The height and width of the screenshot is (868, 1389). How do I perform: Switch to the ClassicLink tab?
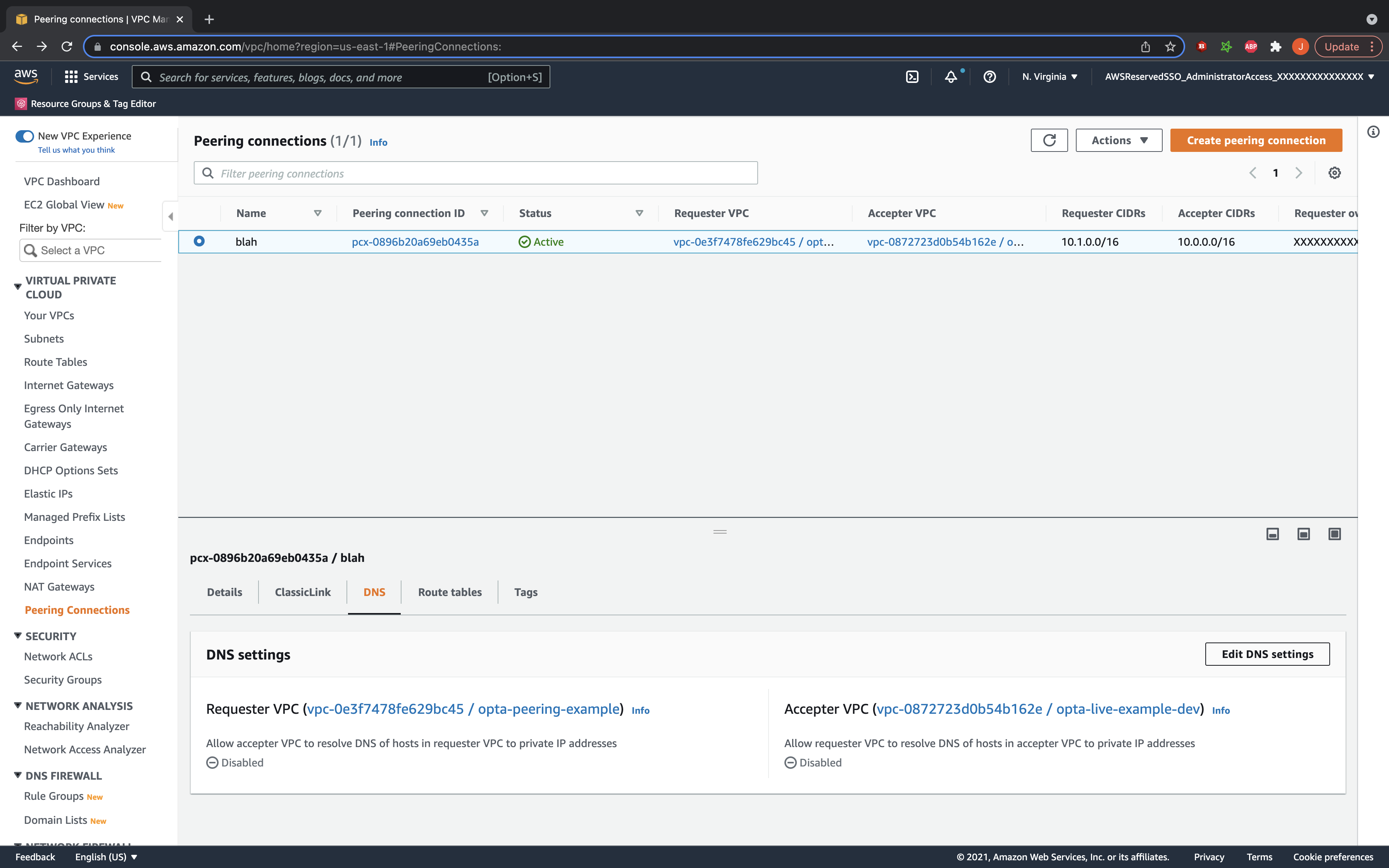tap(302, 592)
